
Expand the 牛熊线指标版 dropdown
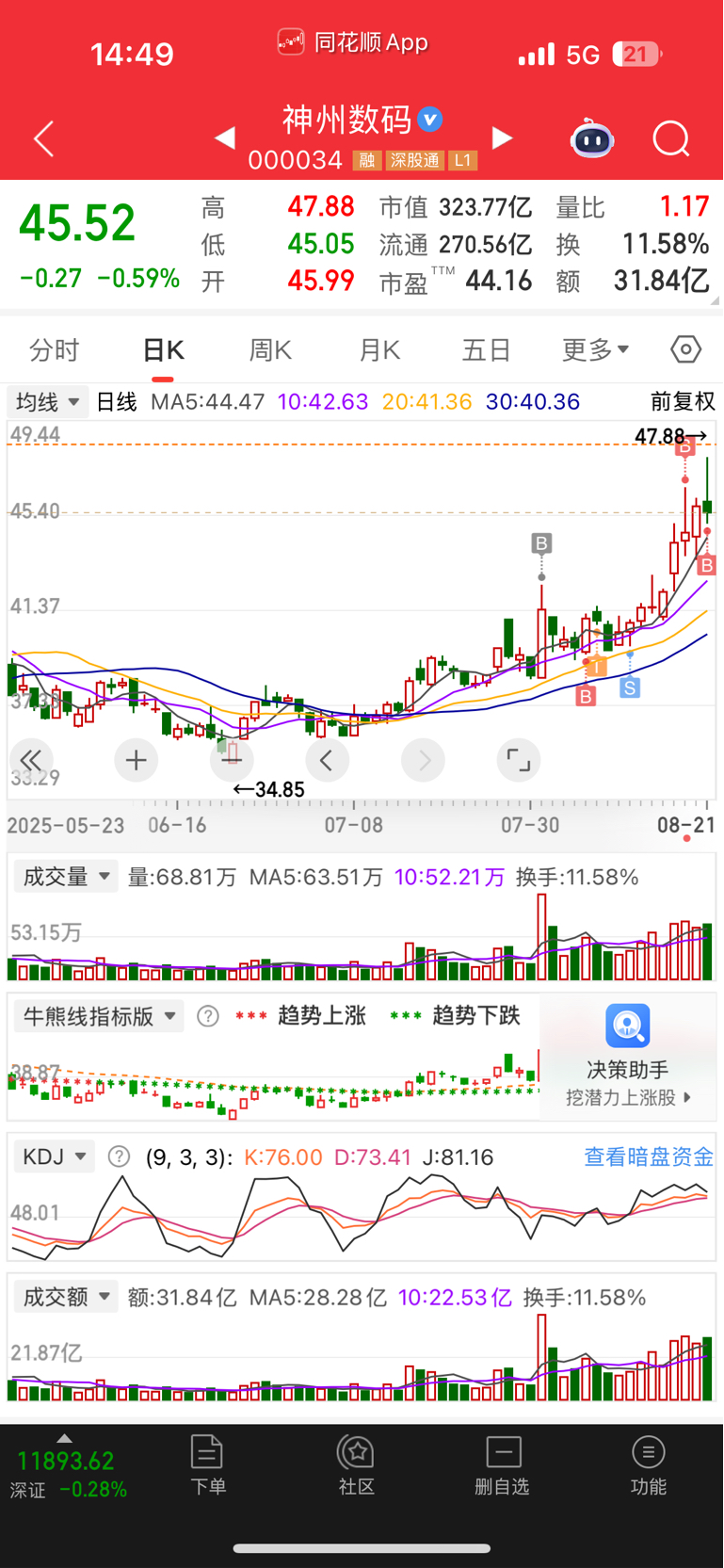[99, 1016]
